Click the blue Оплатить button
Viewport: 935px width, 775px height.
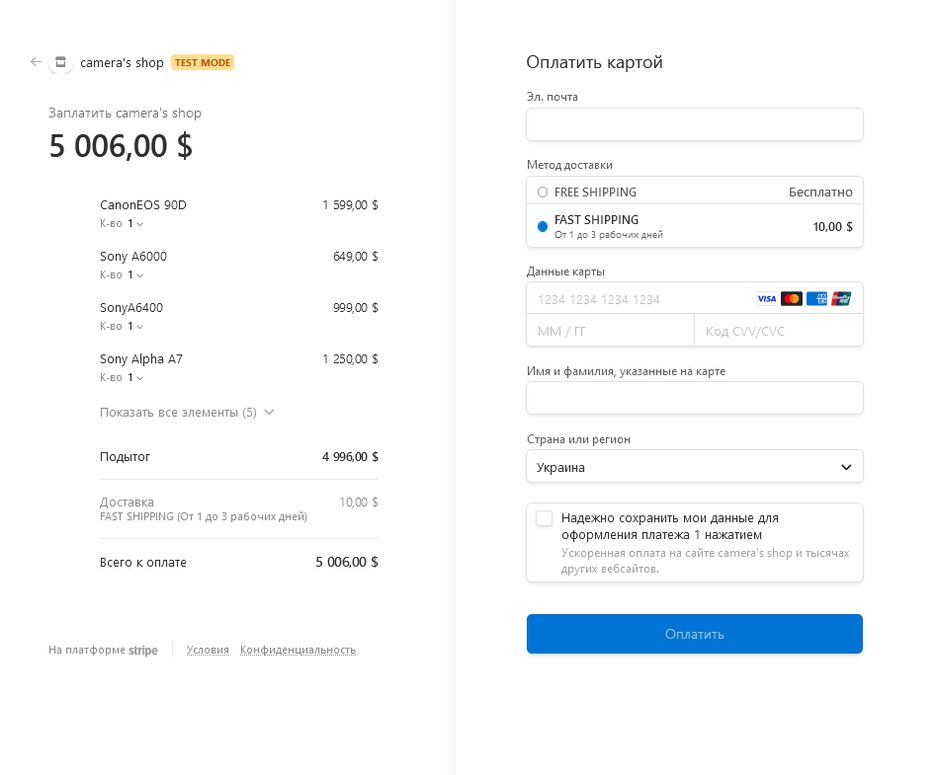pos(695,634)
